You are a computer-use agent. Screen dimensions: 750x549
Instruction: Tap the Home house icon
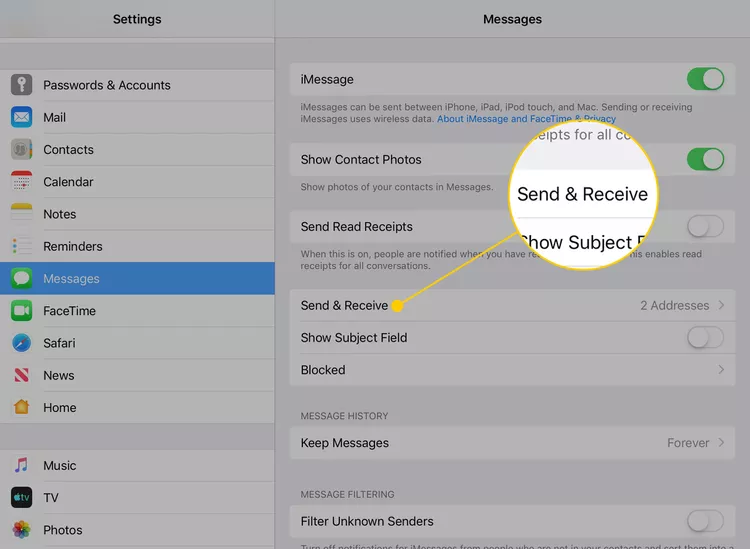pyautogui.click(x=22, y=407)
